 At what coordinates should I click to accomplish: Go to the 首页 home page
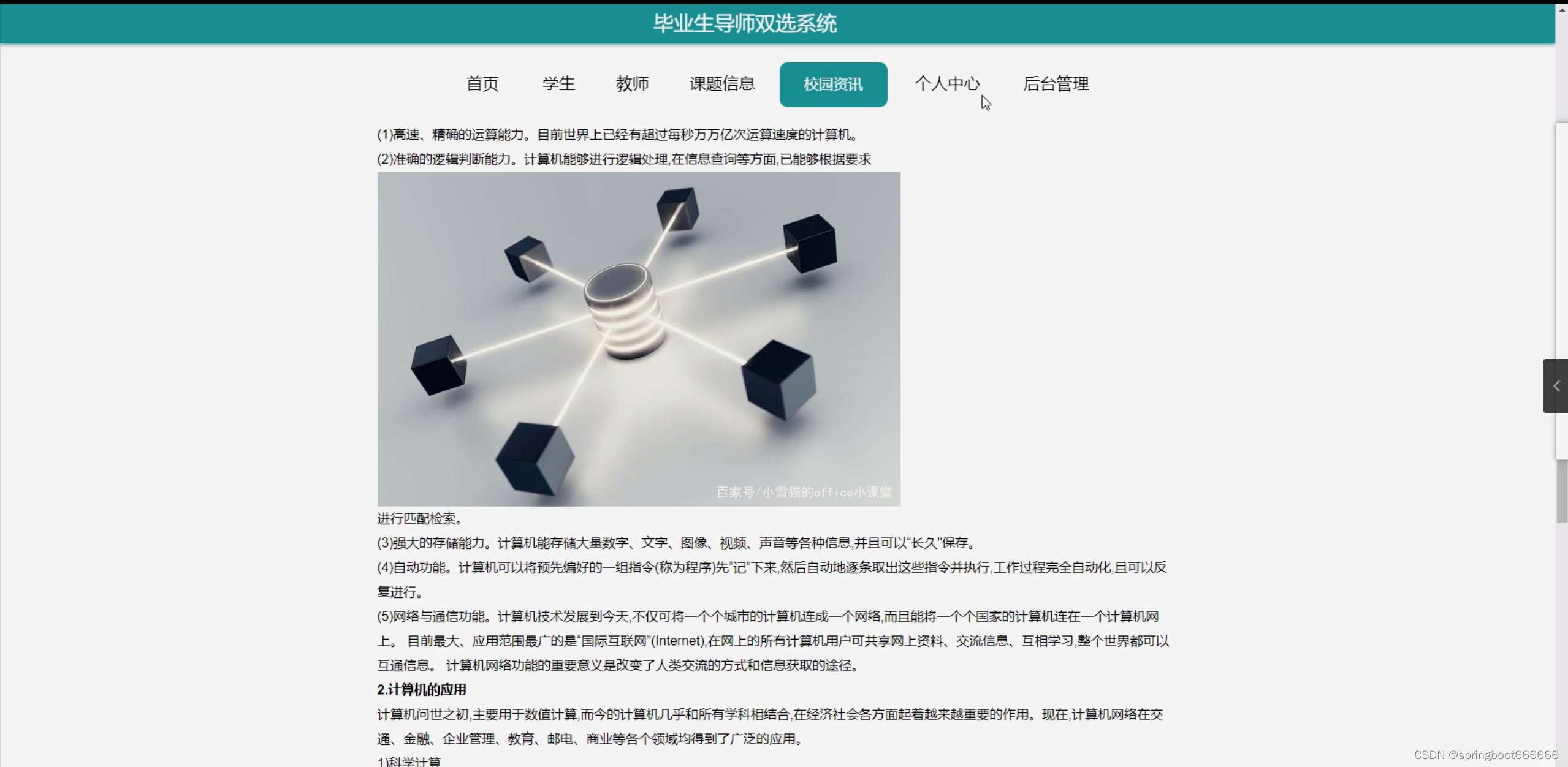[x=482, y=84]
